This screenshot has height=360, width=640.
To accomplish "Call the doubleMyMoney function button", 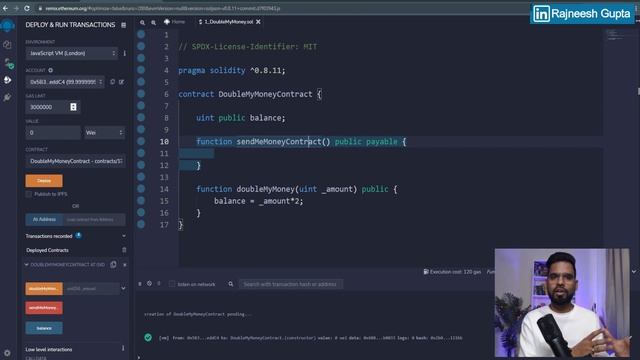I will pos(44,289).
